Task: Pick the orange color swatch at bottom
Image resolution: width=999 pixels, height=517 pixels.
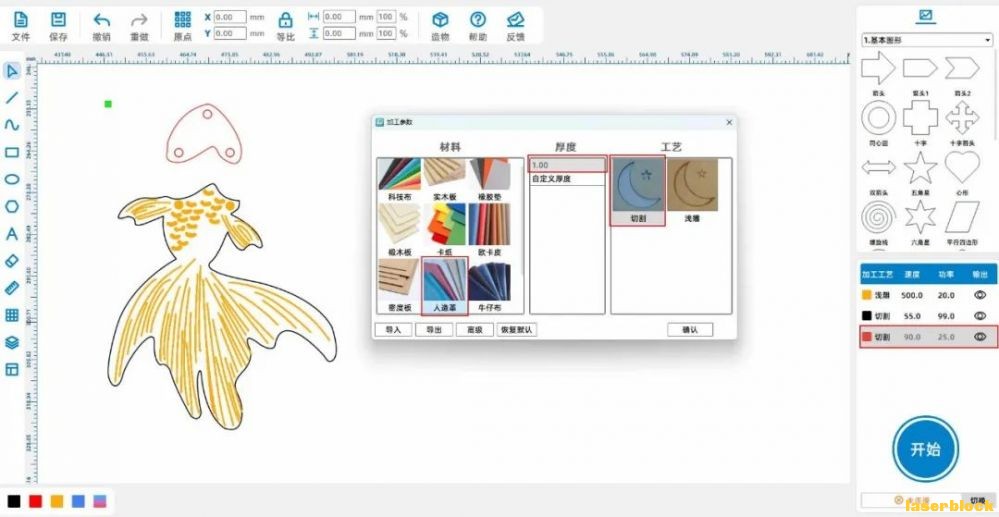Action: point(57,501)
